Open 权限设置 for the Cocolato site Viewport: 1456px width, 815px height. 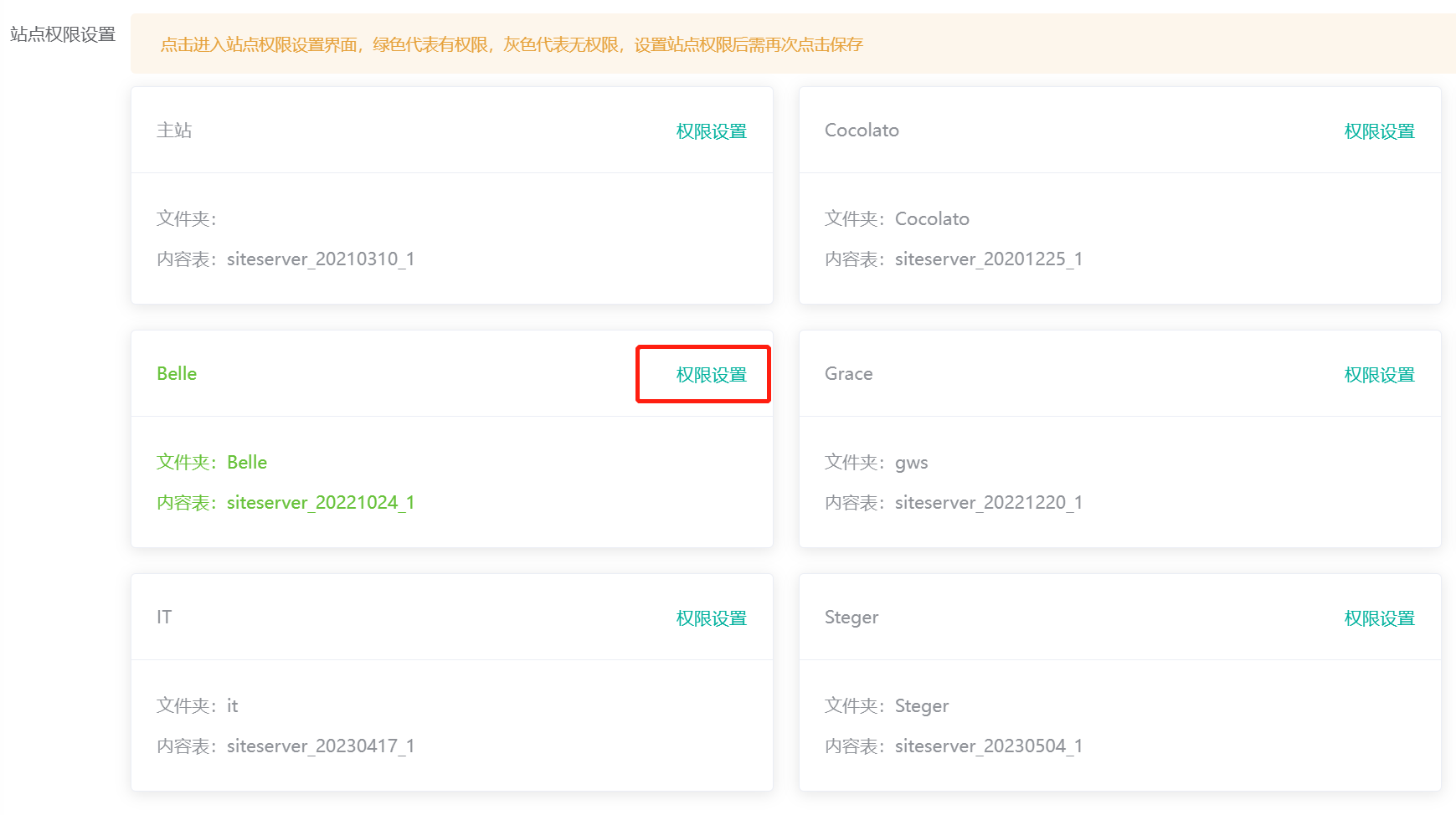point(1379,131)
